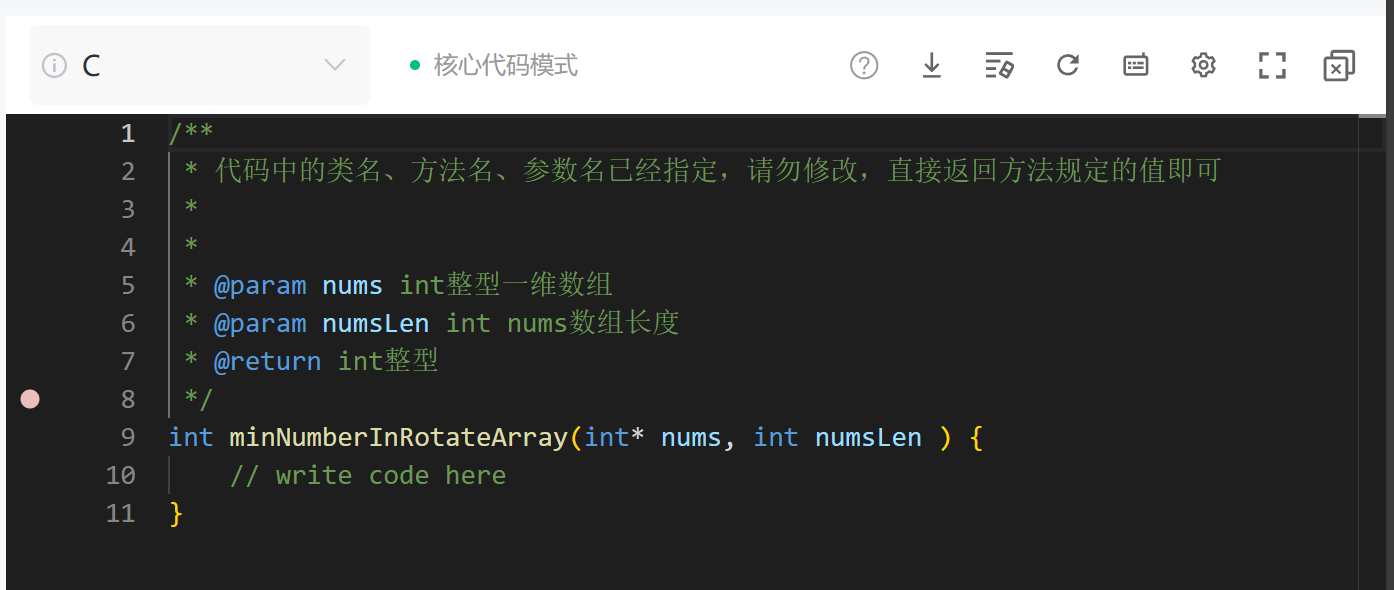Open the help question mark icon
The height and width of the screenshot is (590, 1394).
pyautogui.click(x=864, y=66)
